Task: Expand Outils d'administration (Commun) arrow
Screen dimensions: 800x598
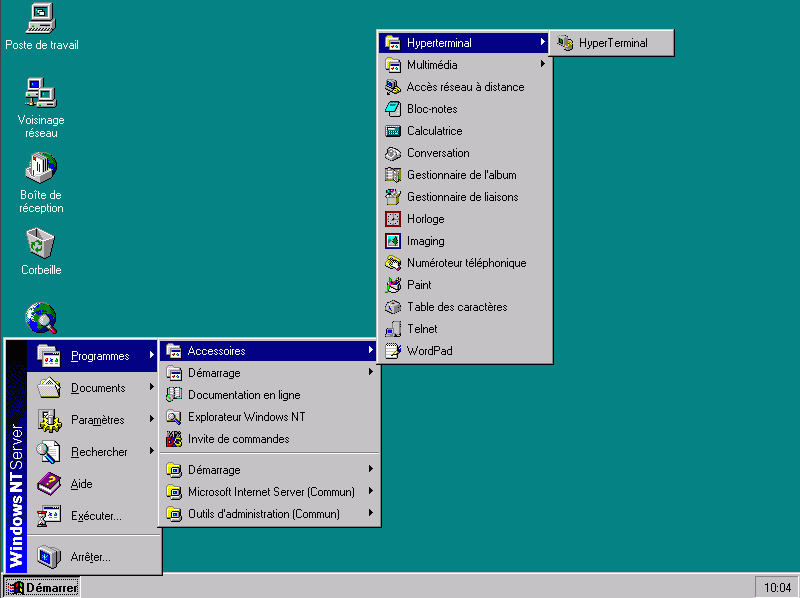Action: click(371, 513)
